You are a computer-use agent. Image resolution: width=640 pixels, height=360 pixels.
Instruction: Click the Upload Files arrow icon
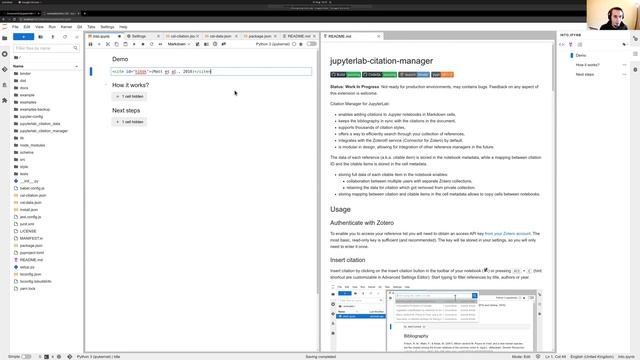tap(53, 37)
